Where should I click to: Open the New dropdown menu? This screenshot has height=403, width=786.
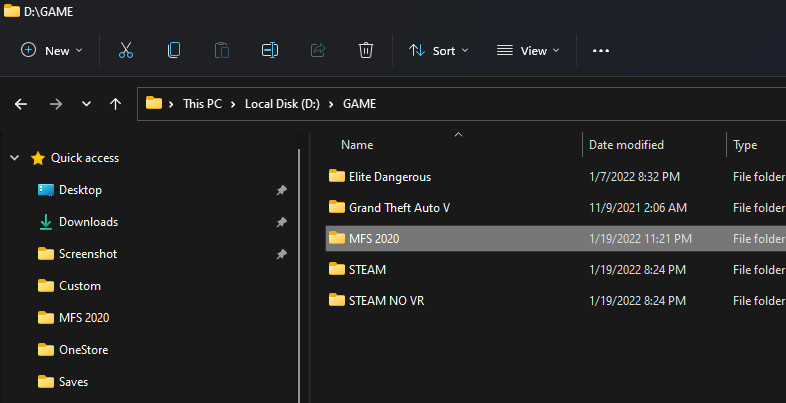click(x=52, y=50)
